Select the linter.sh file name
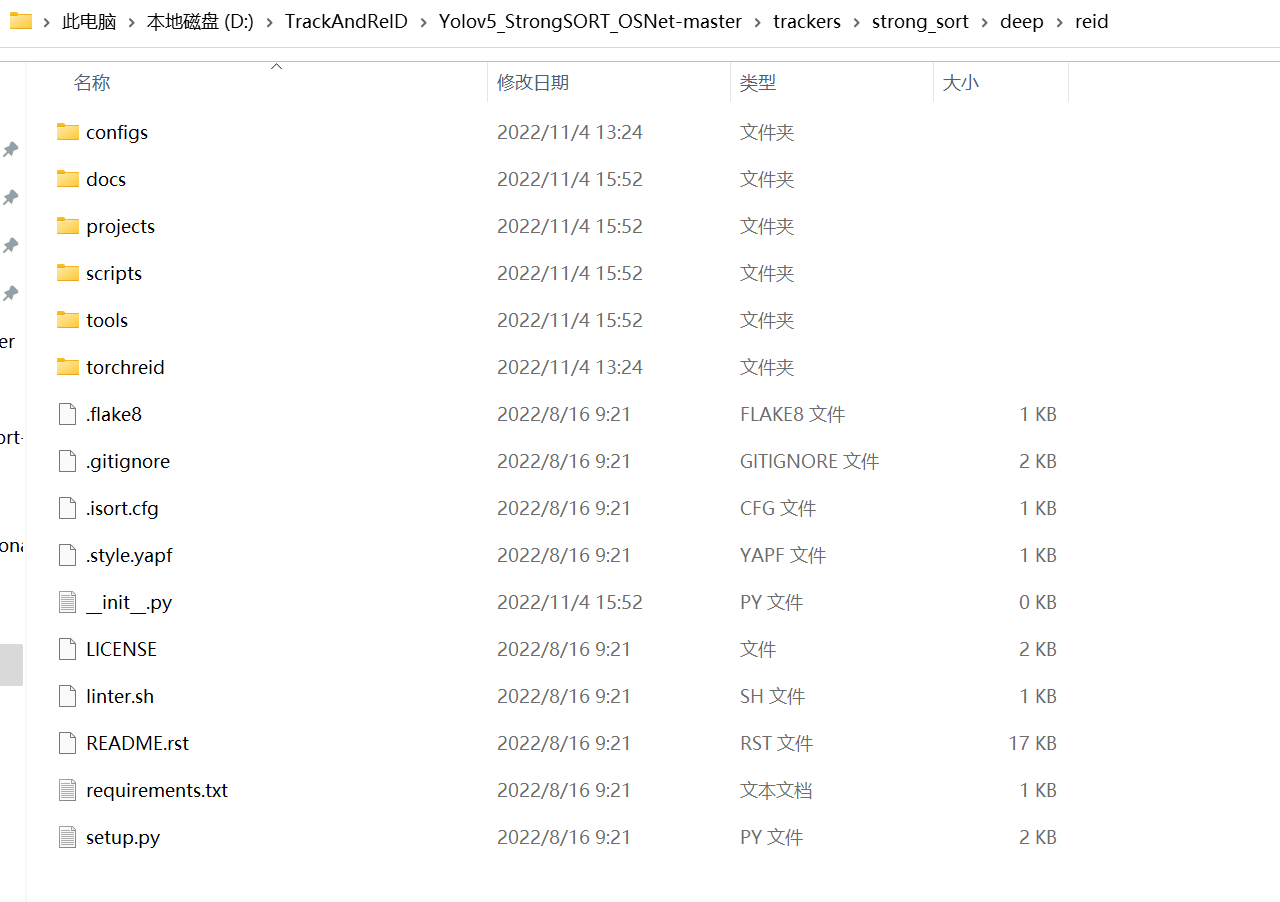The height and width of the screenshot is (902, 1280). pyautogui.click(x=120, y=696)
